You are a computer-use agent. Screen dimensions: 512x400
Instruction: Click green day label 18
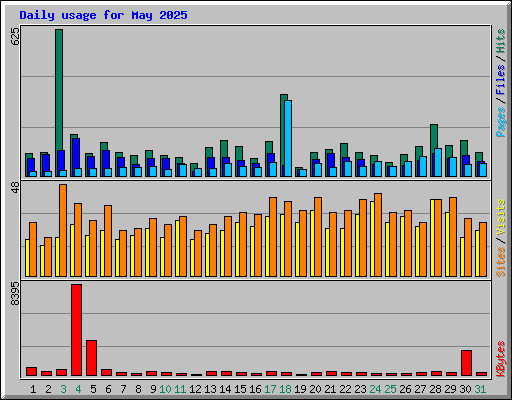tap(285, 389)
